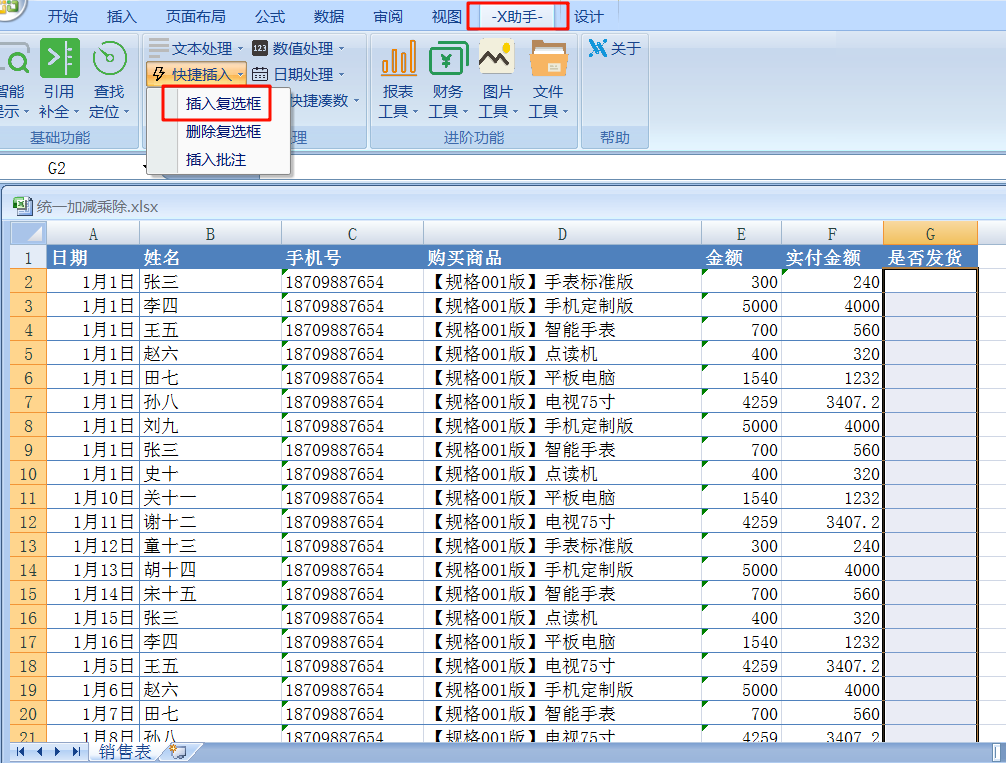Go to next sheet navigation arrow
Screen dimensions: 1006x763
point(57,751)
